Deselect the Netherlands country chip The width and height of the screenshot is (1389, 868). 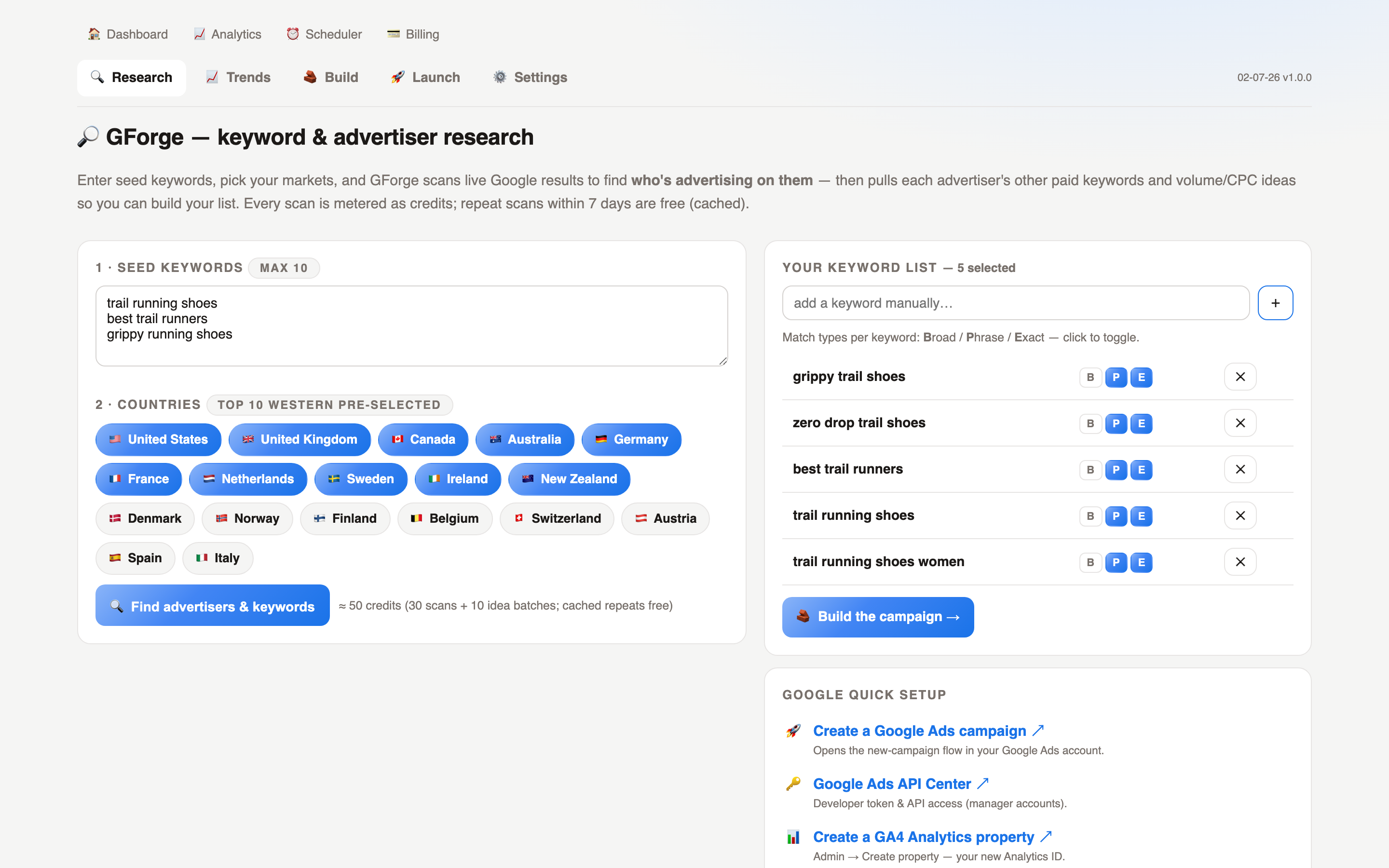[248, 479]
